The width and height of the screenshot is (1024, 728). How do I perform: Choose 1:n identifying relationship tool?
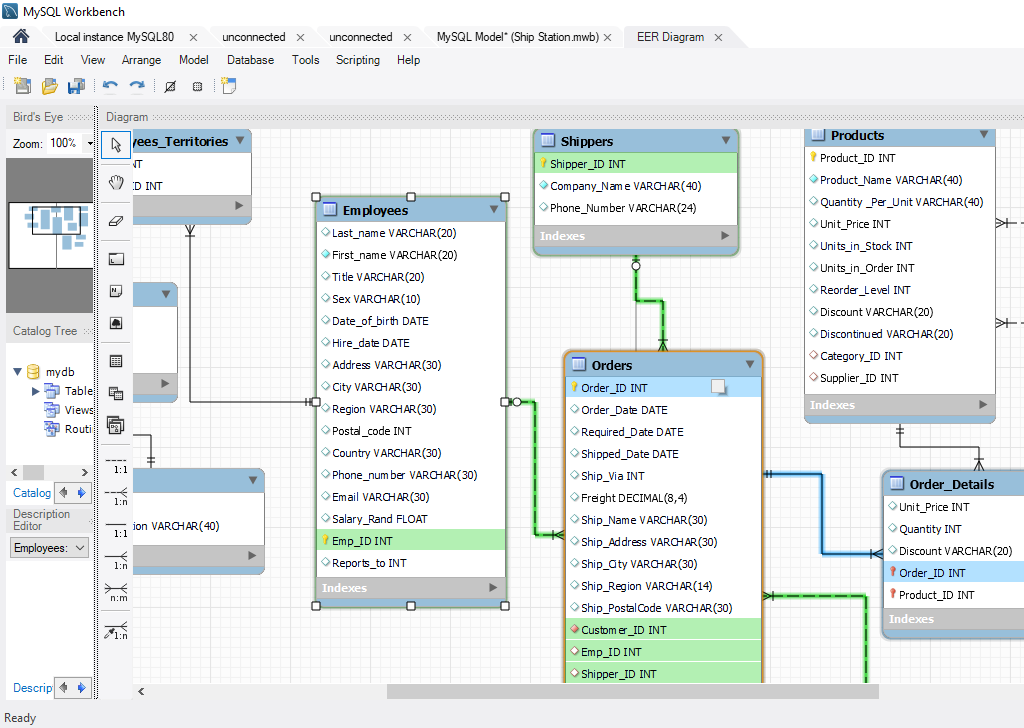(x=117, y=561)
